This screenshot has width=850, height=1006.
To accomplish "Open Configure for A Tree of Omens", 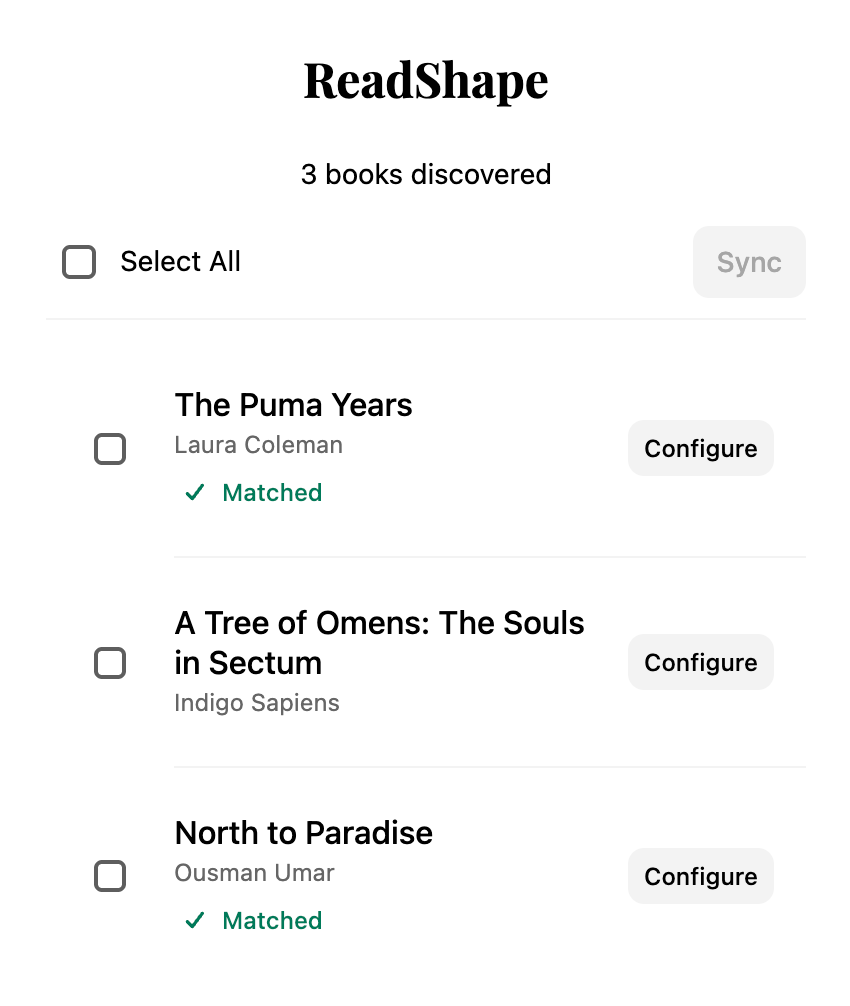I will pos(700,663).
